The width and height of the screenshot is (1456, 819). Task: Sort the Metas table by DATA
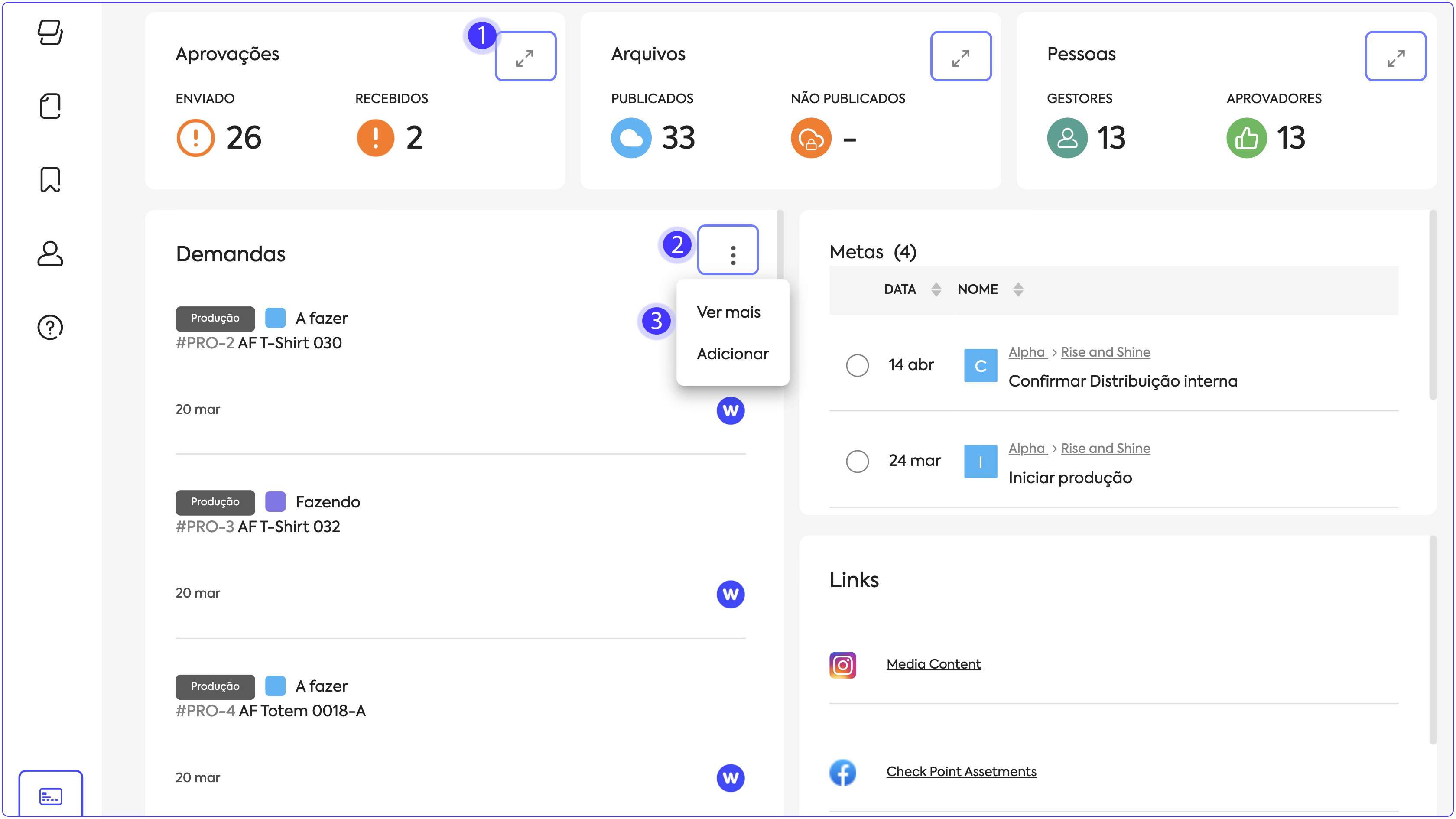[x=936, y=289]
